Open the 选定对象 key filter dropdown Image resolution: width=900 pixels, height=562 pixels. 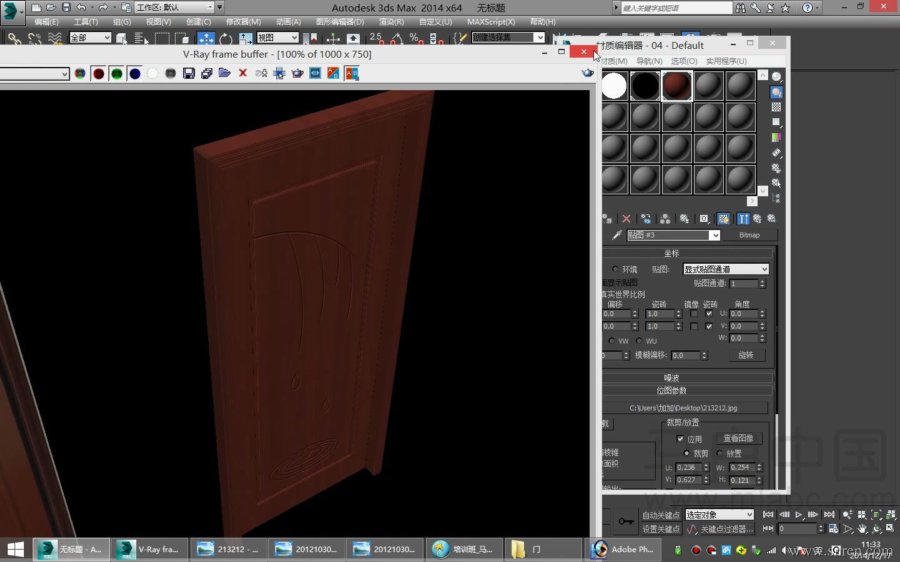click(x=719, y=515)
